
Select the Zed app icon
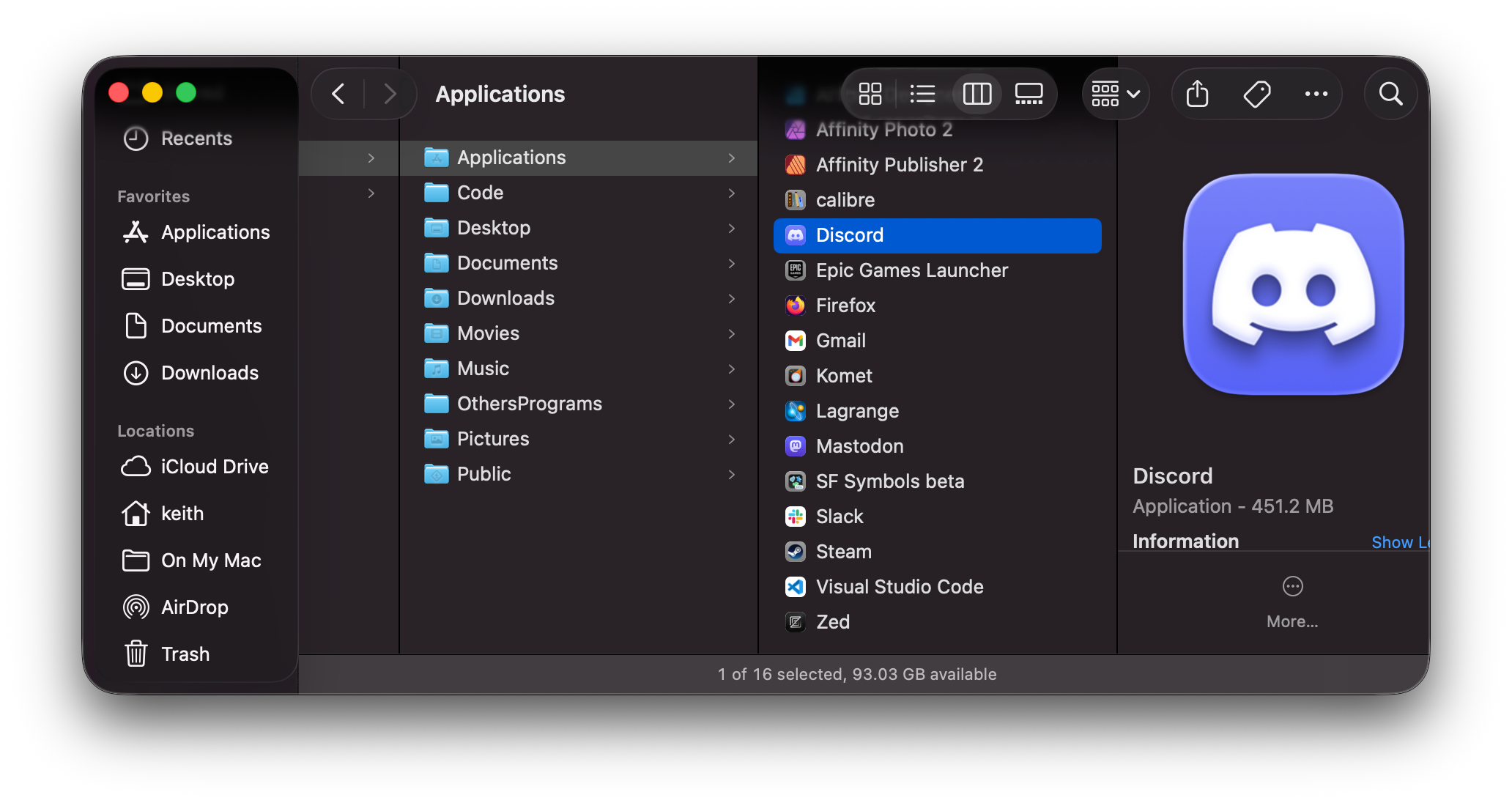(796, 622)
